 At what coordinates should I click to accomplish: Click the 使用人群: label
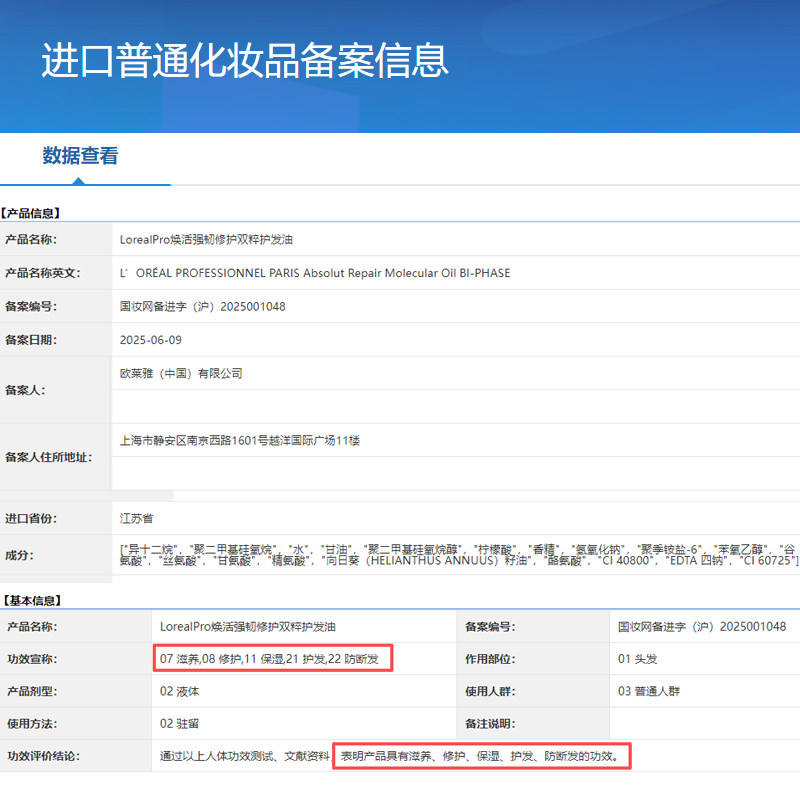tap(490, 691)
